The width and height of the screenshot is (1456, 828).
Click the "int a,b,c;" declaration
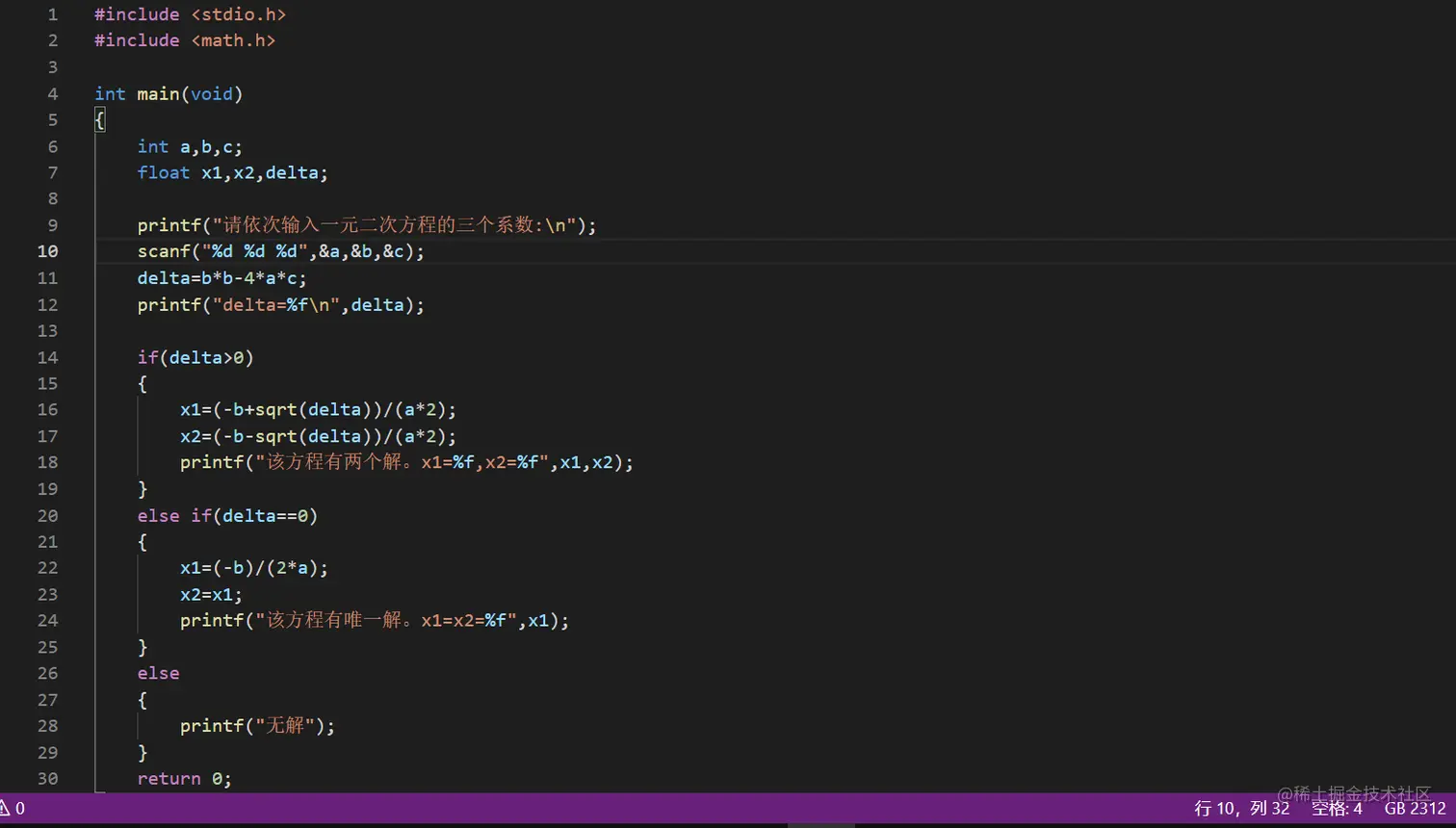pos(190,146)
